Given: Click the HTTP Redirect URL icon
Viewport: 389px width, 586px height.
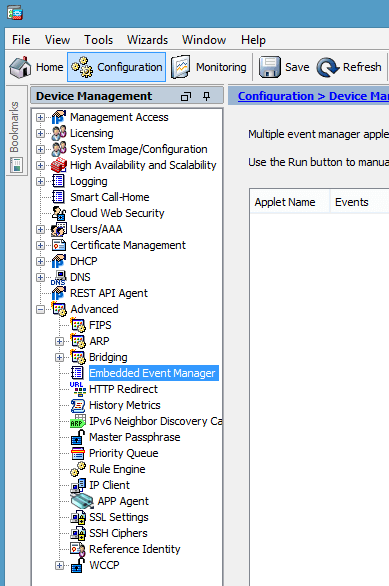Looking at the screenshot, I should click(78, 389).
